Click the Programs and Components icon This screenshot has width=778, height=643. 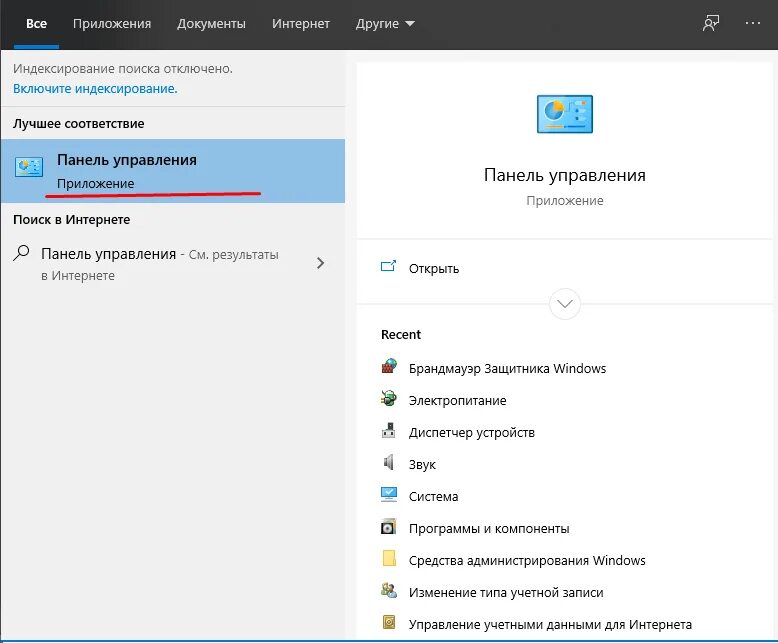click(389, 527)
